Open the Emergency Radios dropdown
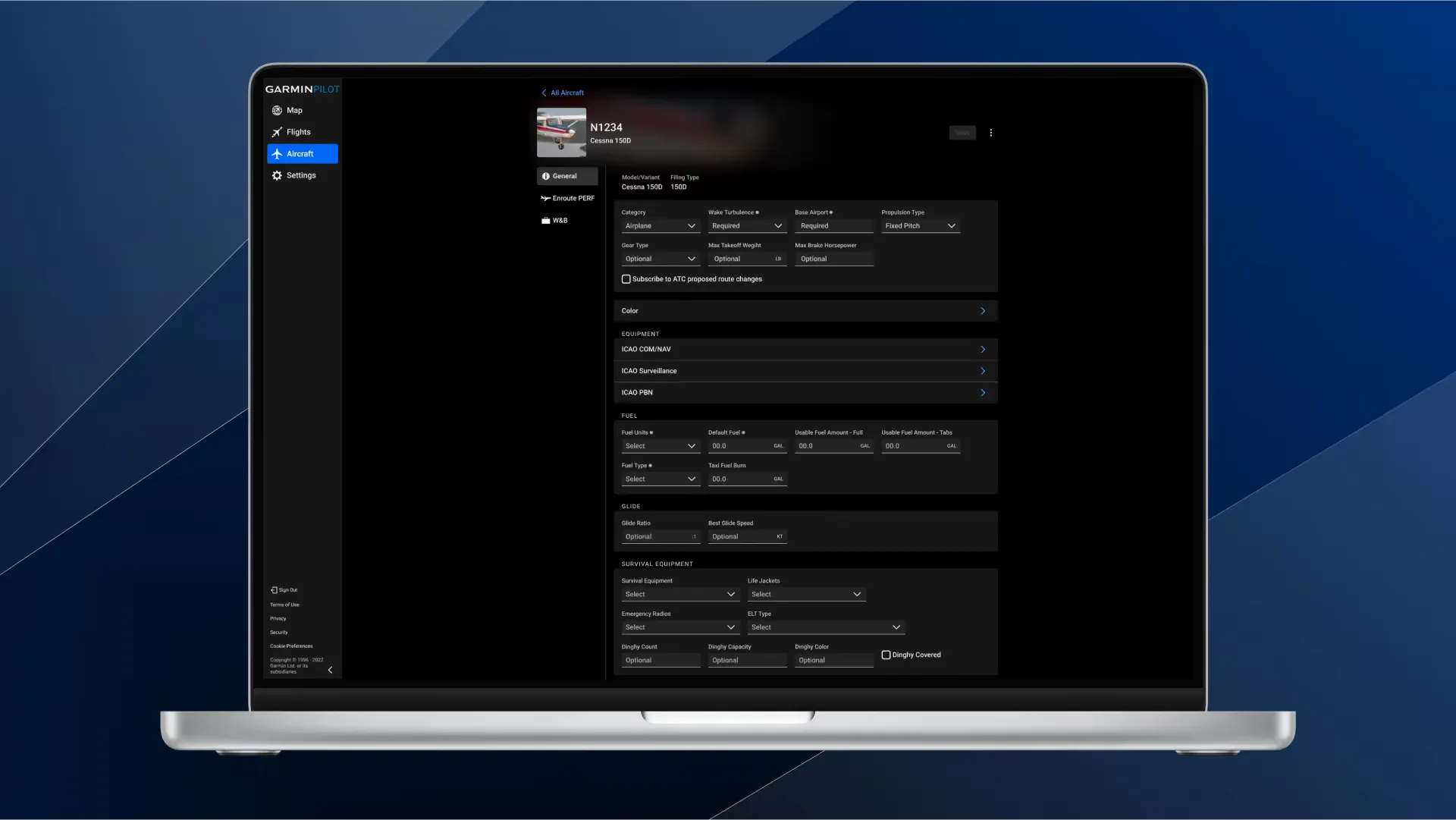1456x820 pixels. click(680, 627)
